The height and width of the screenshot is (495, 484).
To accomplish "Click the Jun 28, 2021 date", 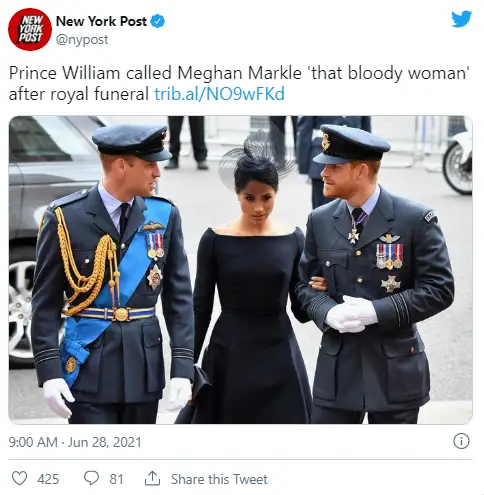I will tap(105, 442).
